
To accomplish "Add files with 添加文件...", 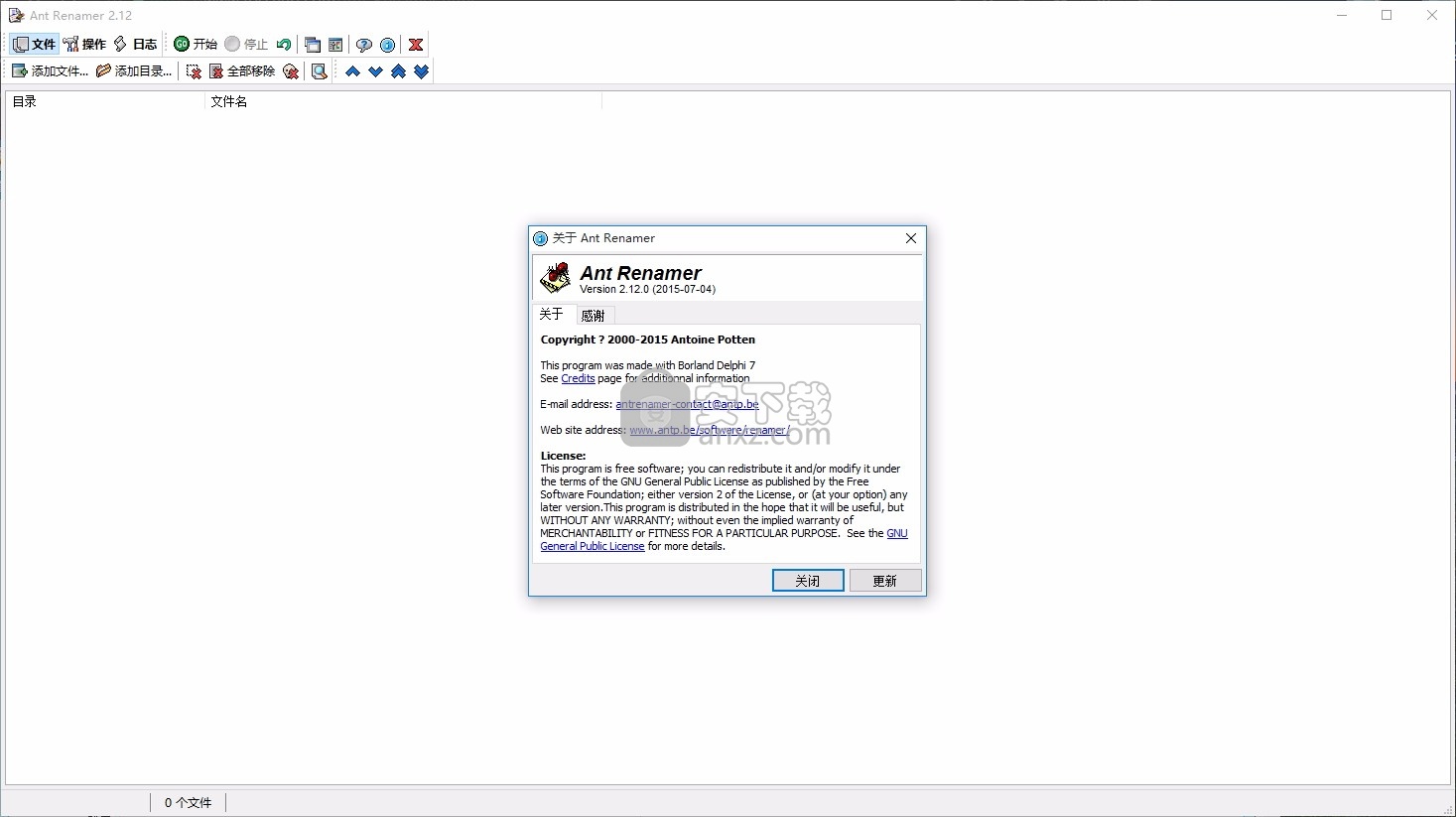I will [x=50, y=70].
